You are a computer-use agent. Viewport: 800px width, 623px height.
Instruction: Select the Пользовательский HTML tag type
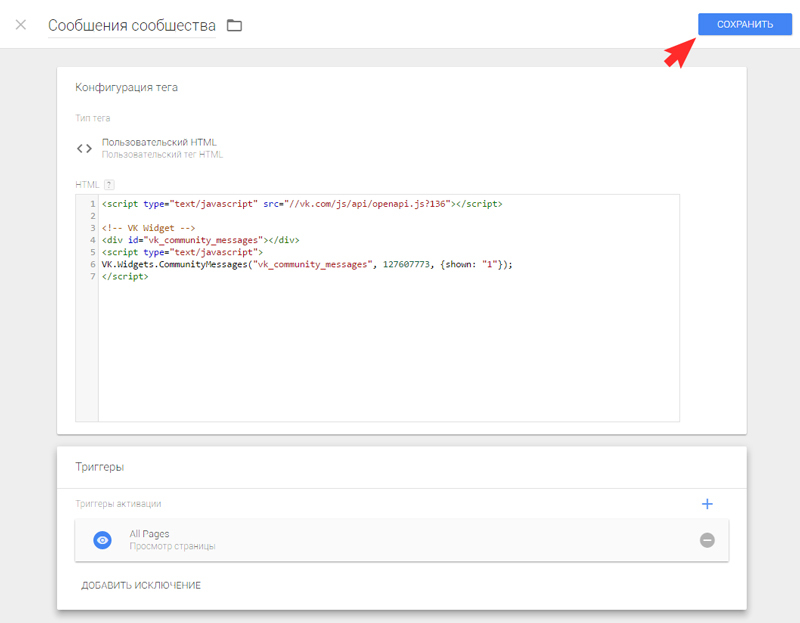pos(159,142)
